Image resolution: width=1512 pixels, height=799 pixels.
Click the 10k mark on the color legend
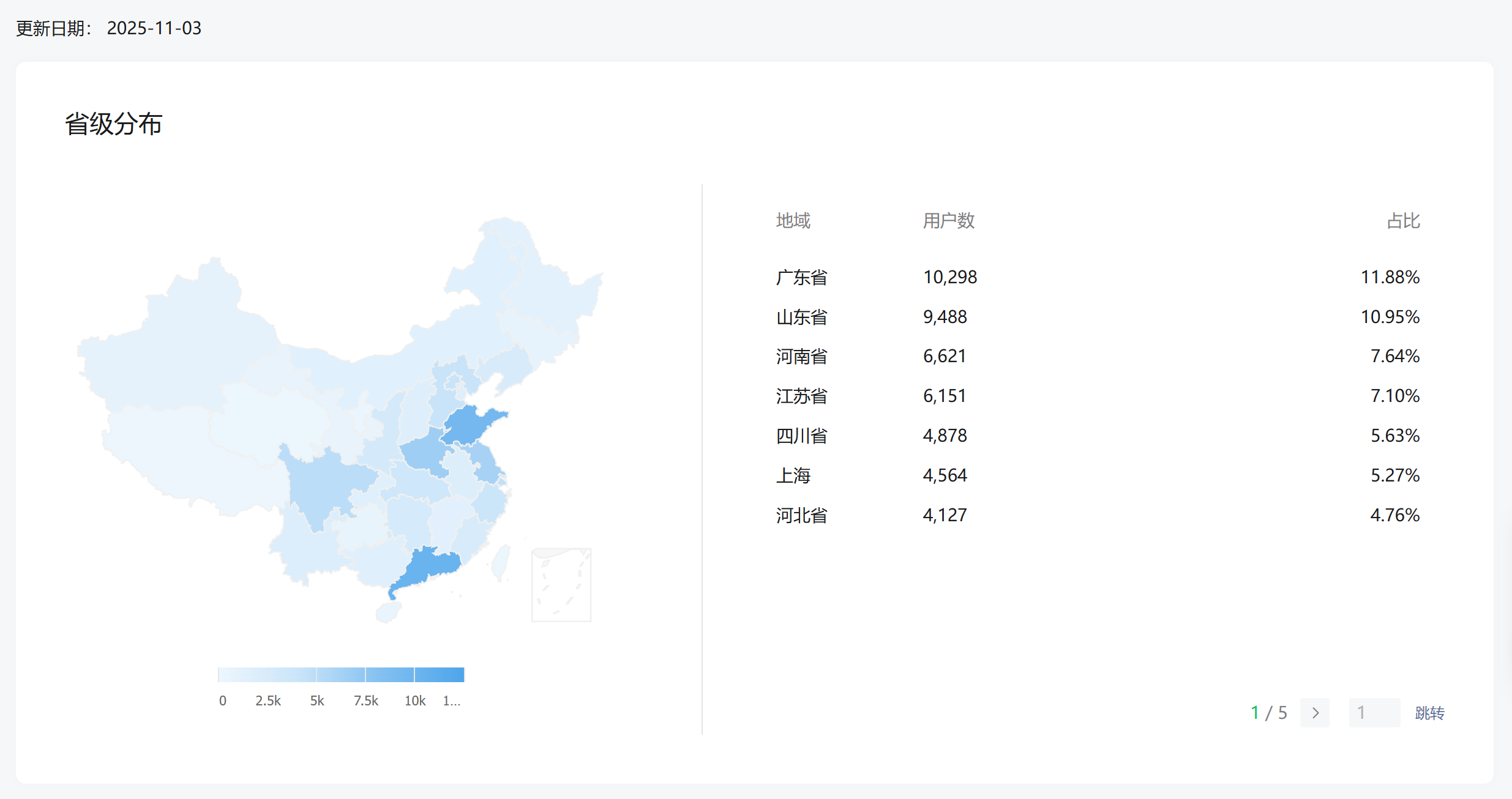pyautogui.click(x=414, y=701)
